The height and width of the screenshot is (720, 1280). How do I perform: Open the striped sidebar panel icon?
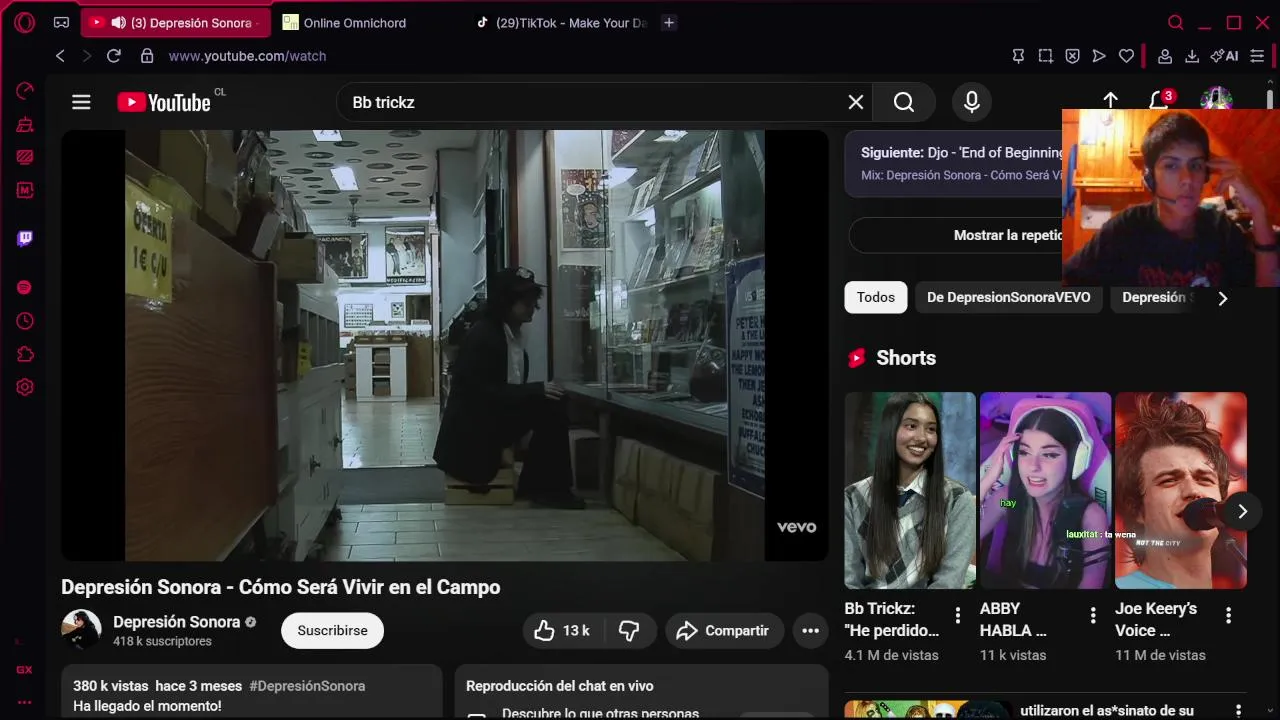[x=25, y=157]
